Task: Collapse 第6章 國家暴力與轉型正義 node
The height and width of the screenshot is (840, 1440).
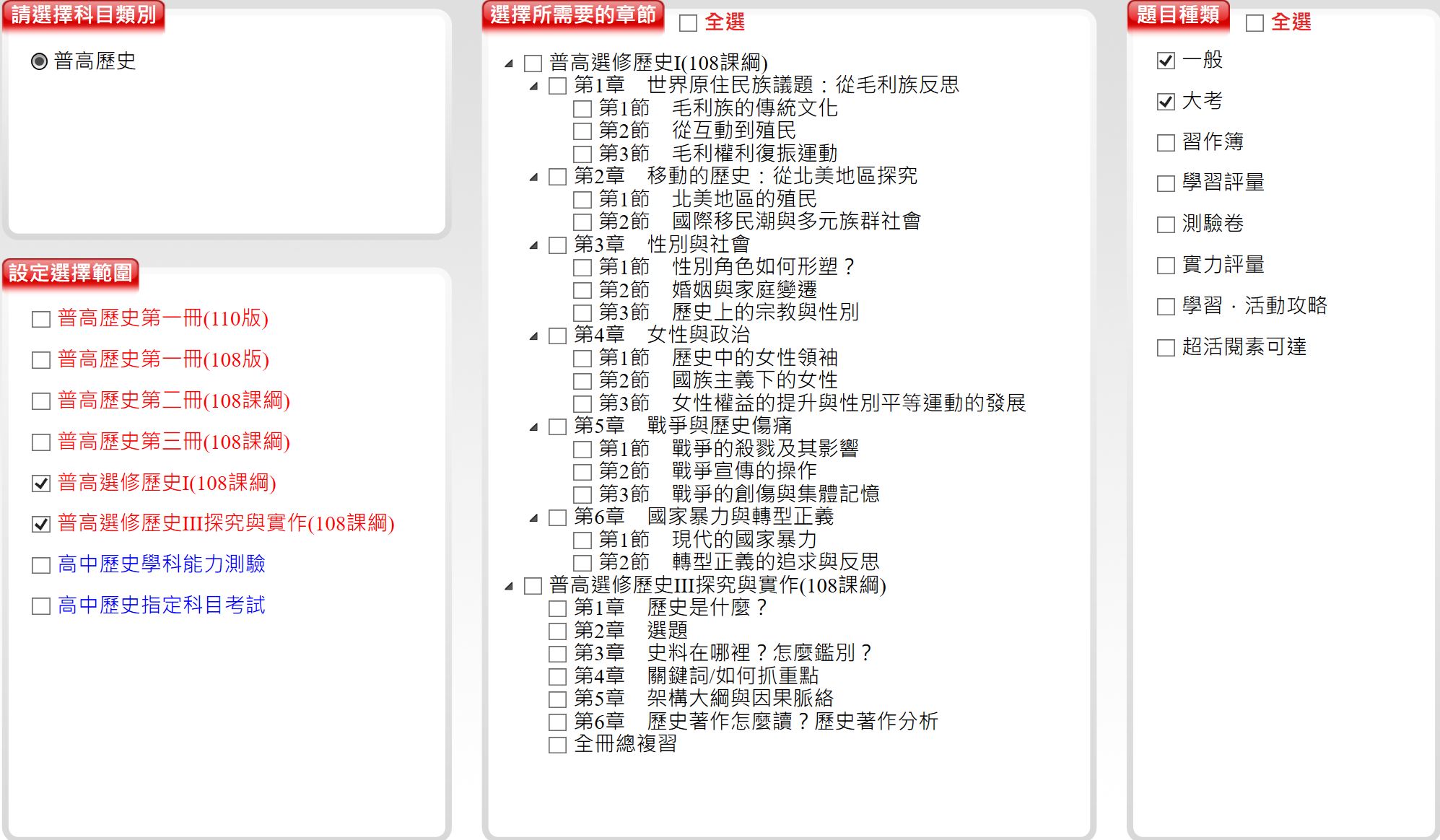Action: (533, 518)
